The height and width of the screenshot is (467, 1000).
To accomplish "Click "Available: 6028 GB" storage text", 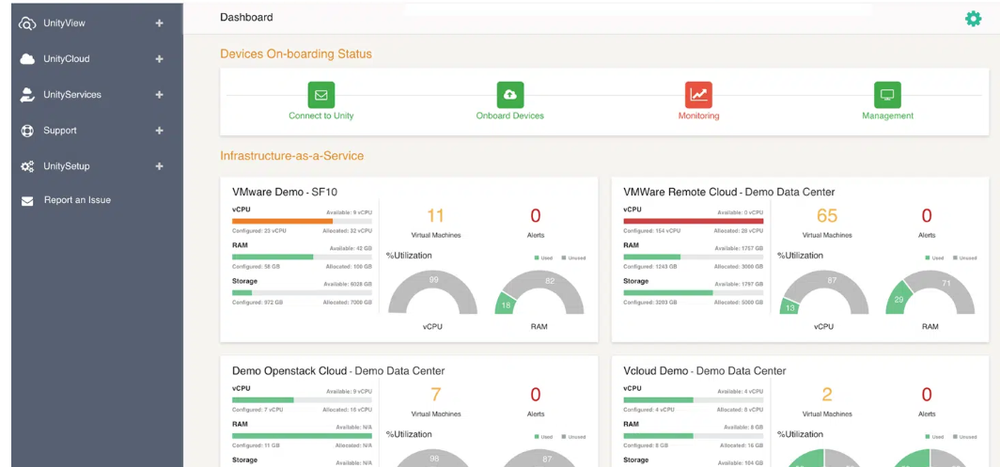I will point(348,284).
